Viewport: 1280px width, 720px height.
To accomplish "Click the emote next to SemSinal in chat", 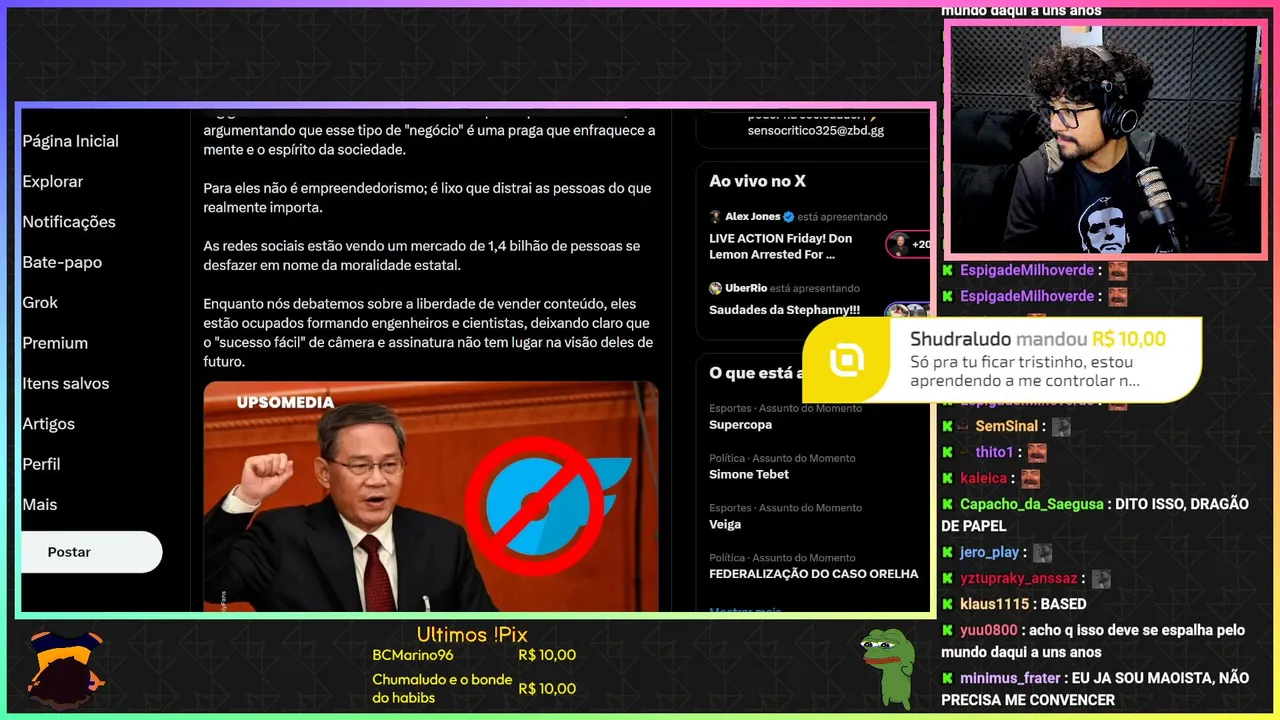I will coord(1061,427).
